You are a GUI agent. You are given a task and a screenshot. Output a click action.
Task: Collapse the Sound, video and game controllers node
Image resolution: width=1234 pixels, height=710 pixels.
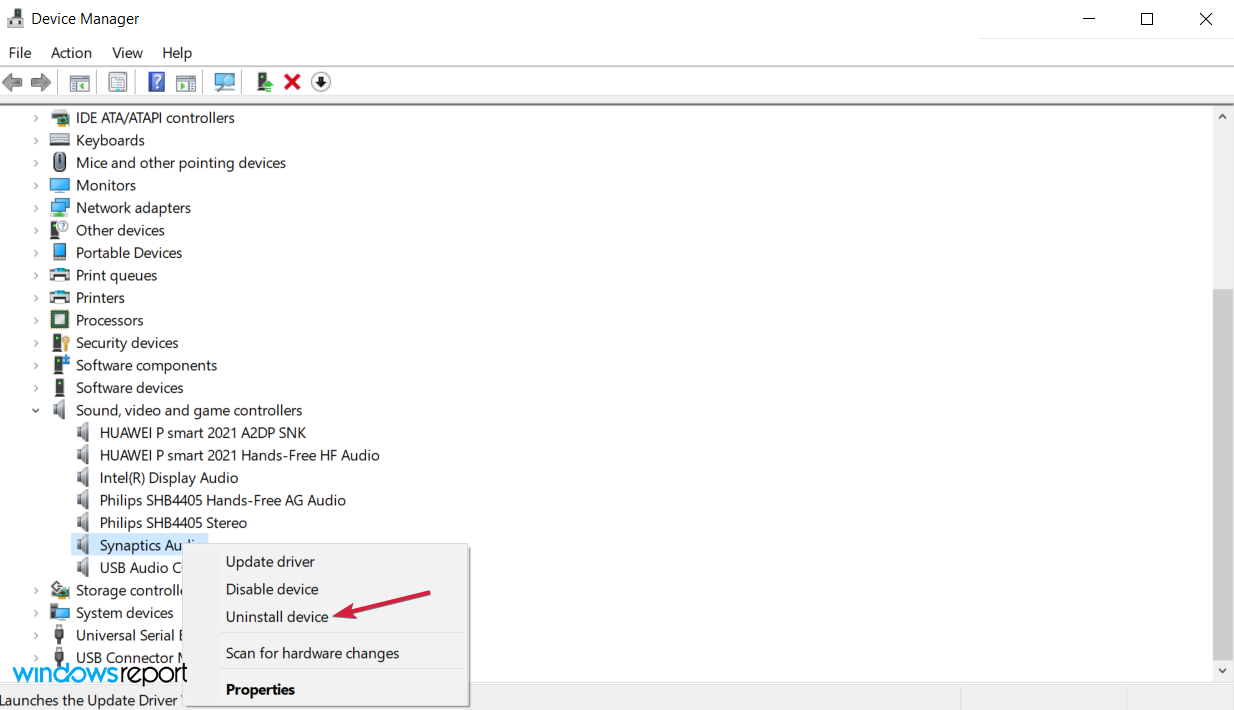(x=36, y=410)
